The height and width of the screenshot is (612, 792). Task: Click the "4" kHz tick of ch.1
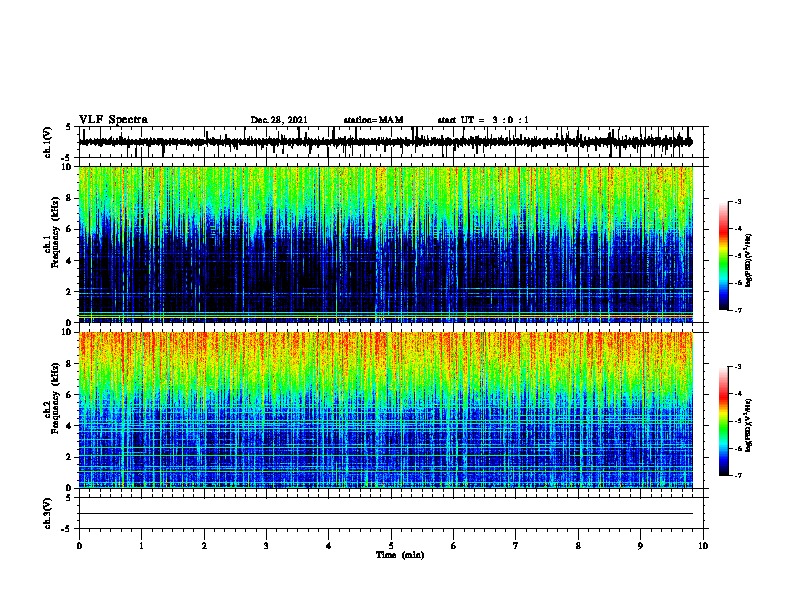pyautogui.click(x=69, y=261)
